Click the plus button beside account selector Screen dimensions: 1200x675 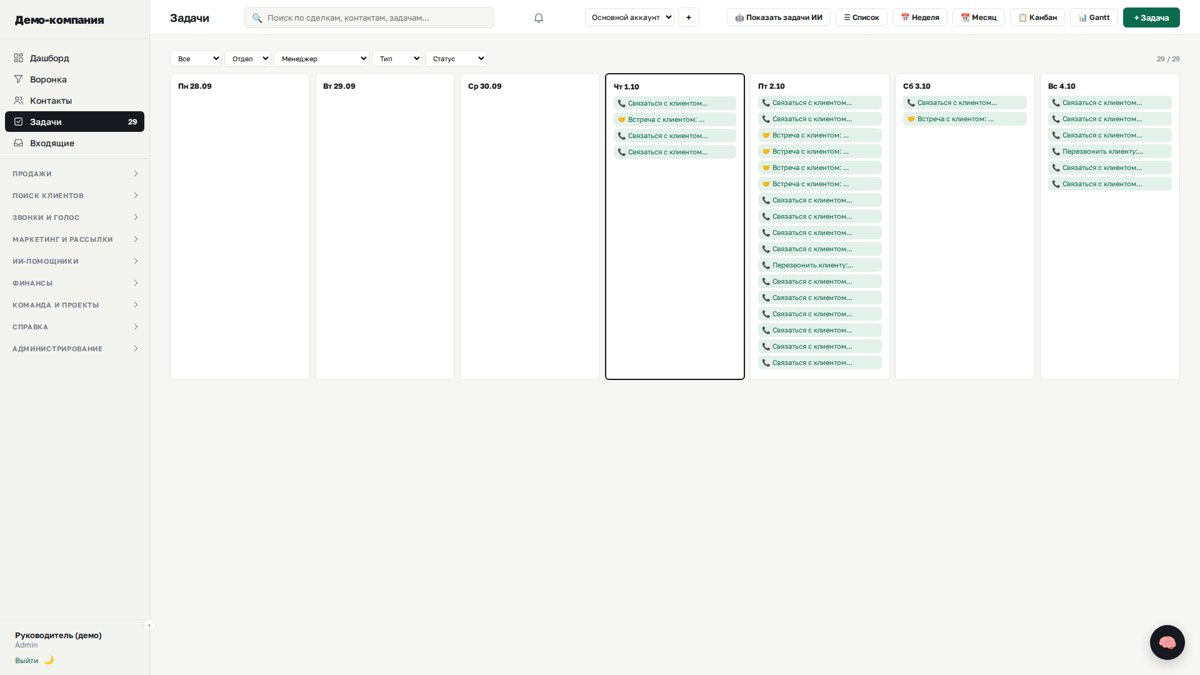[688, 17]
